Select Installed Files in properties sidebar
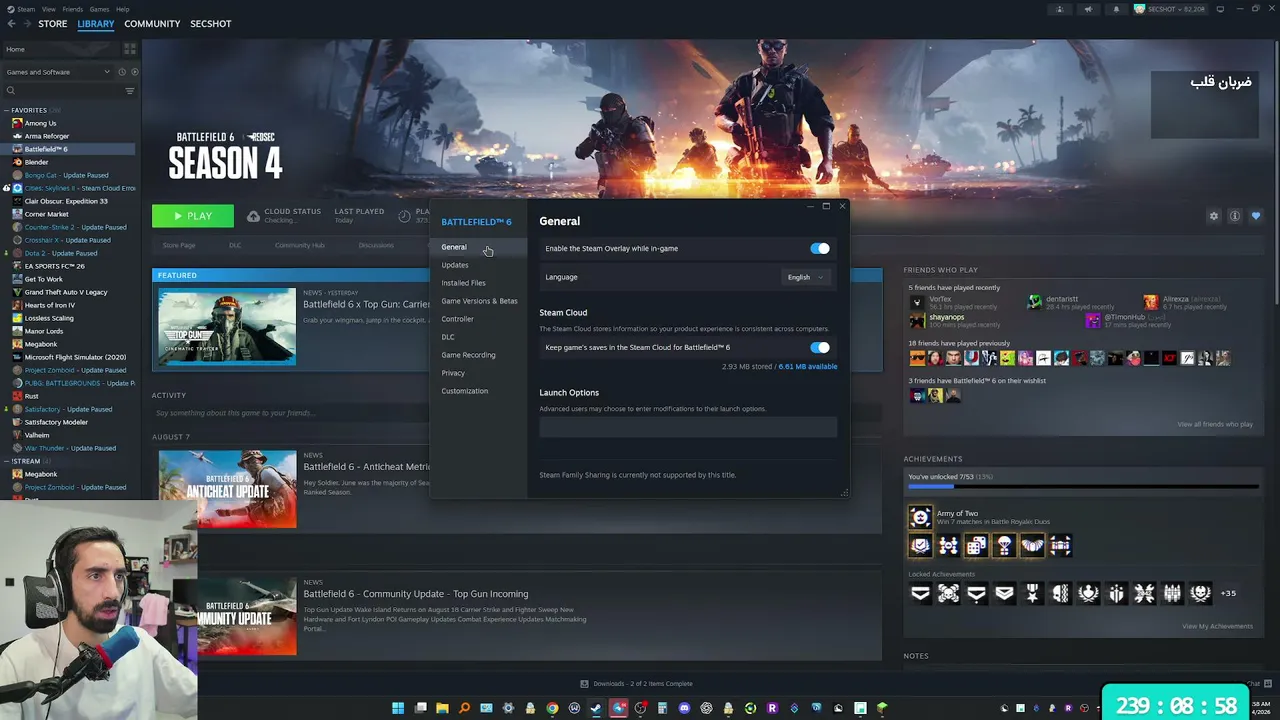 tap(464, 283)
